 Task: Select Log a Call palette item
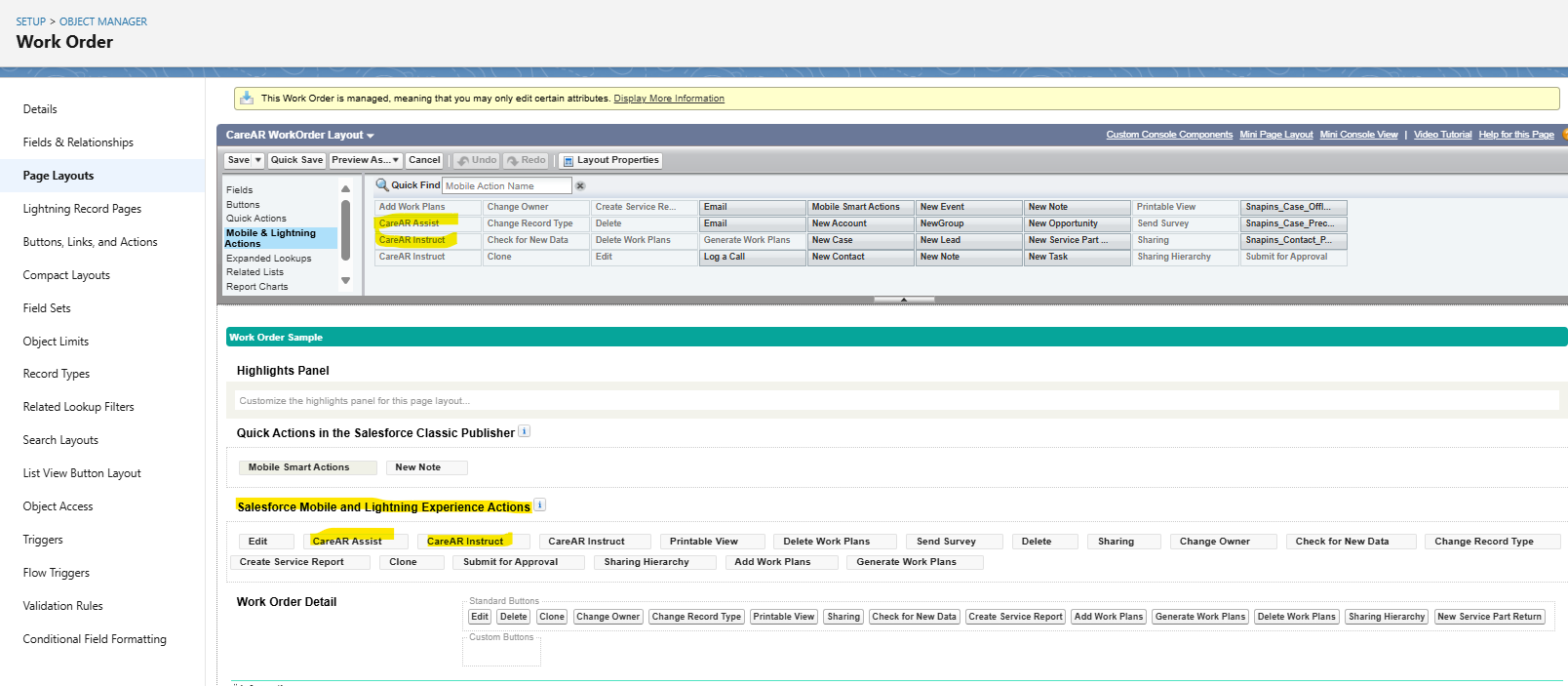[x=752, y=257]
